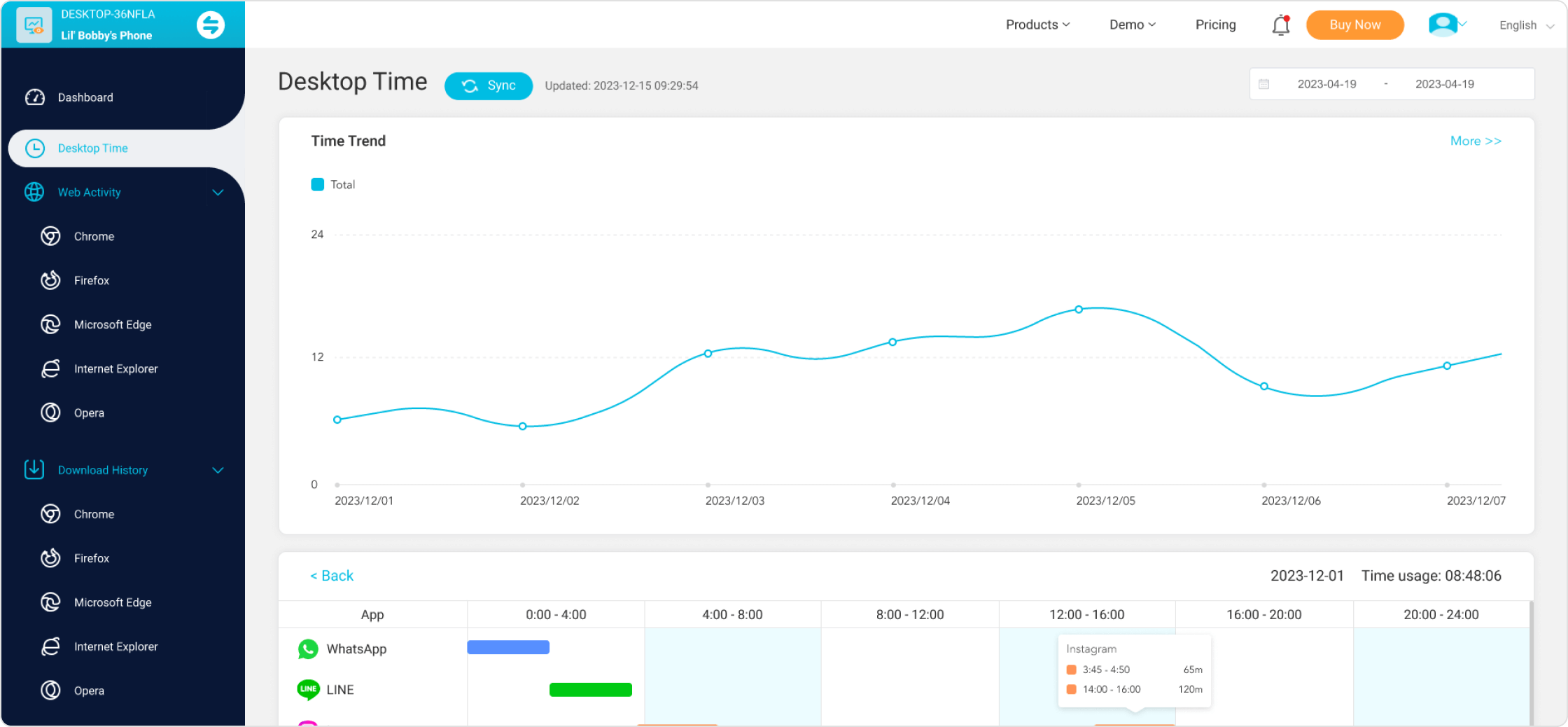Screen dimensions: 1568x727
Task: Click the calendar icon in date range
Action: tap(1264, 84)
